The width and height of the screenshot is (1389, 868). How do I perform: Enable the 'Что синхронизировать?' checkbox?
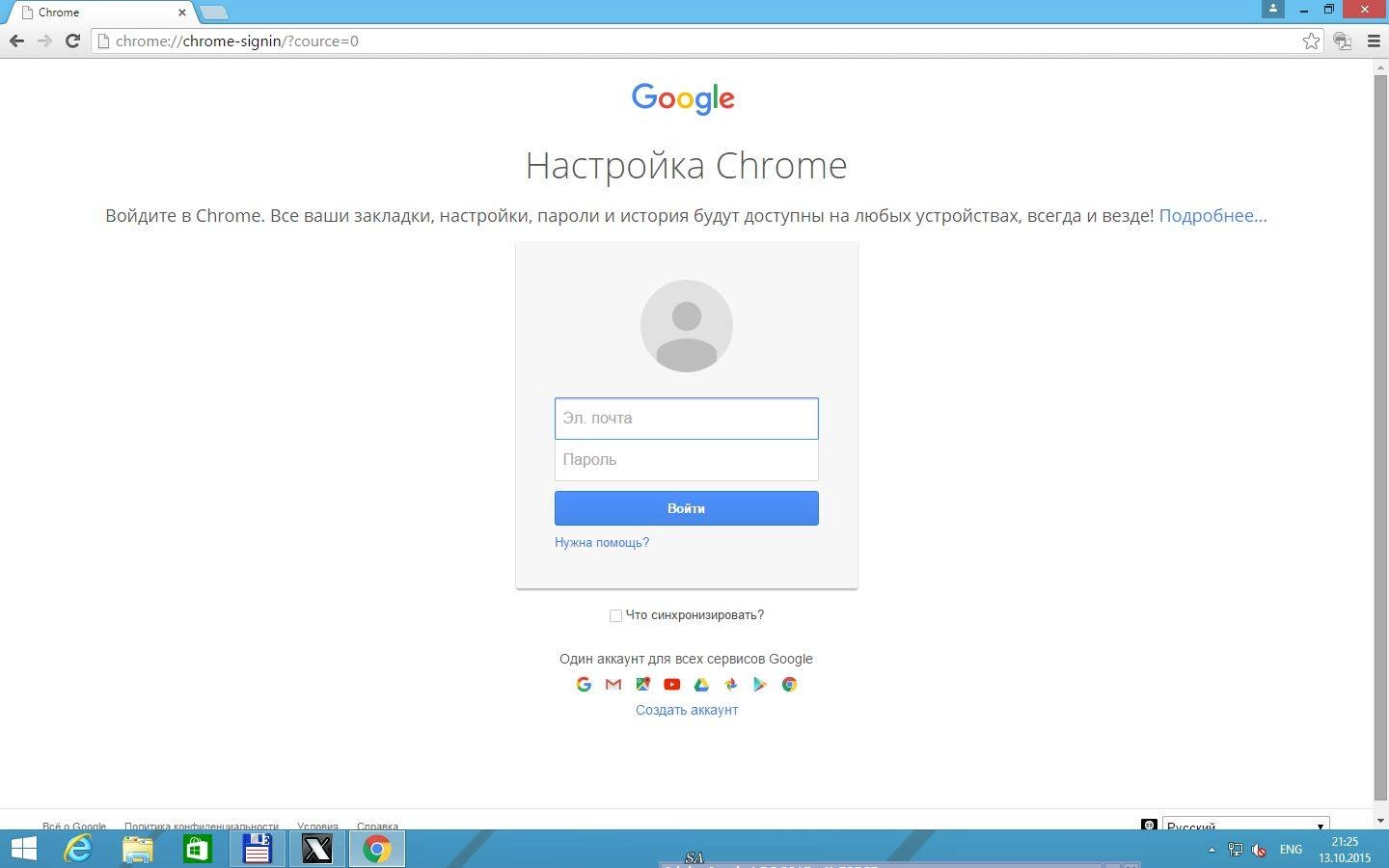click(x=615, y=615)
